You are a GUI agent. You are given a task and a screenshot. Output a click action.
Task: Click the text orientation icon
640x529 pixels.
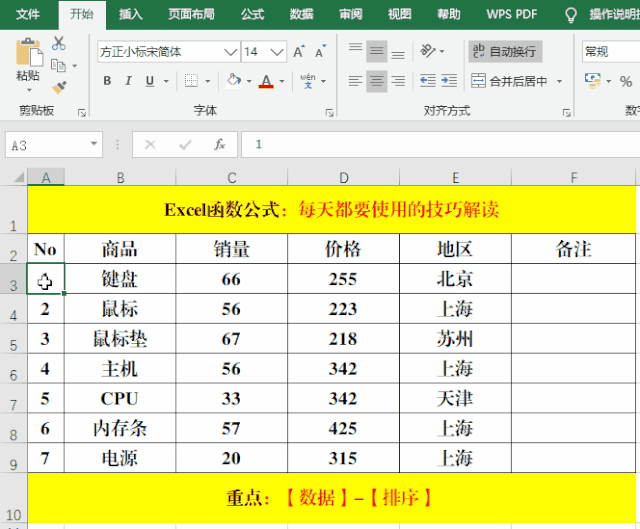click(x=430, y=51)
